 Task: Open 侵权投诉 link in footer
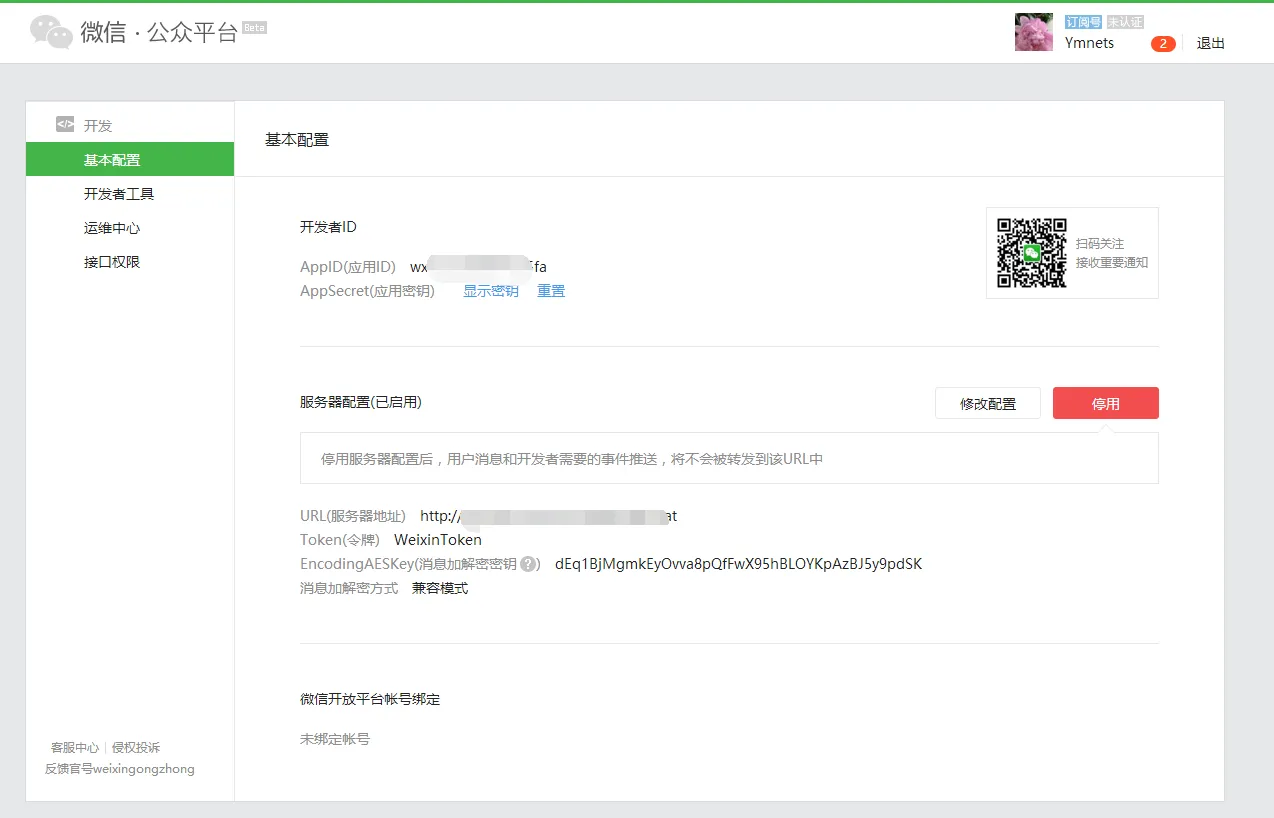pos(136,748)
